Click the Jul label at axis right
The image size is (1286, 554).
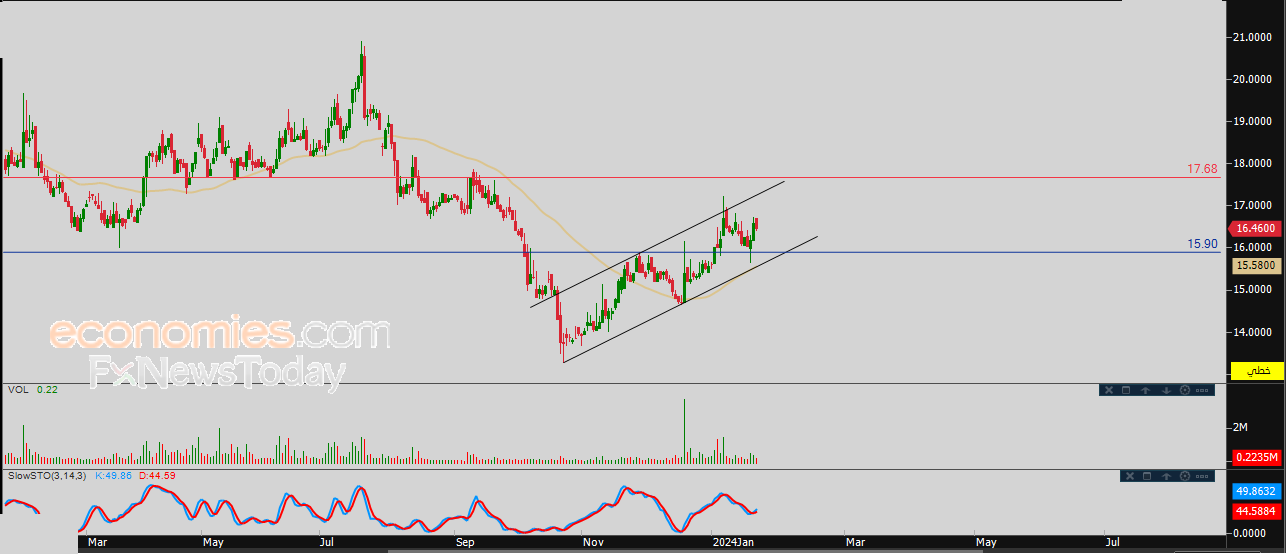click(1111, 543)
